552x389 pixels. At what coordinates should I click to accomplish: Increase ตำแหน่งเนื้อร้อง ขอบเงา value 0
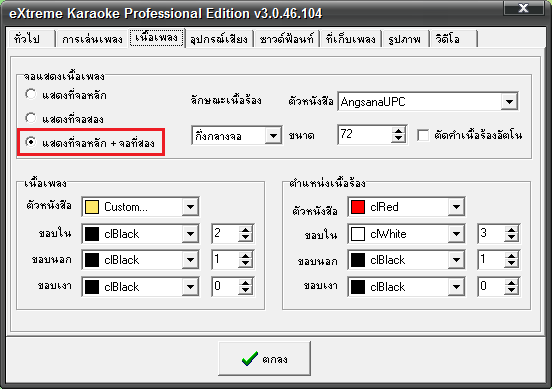click(512, 282)
